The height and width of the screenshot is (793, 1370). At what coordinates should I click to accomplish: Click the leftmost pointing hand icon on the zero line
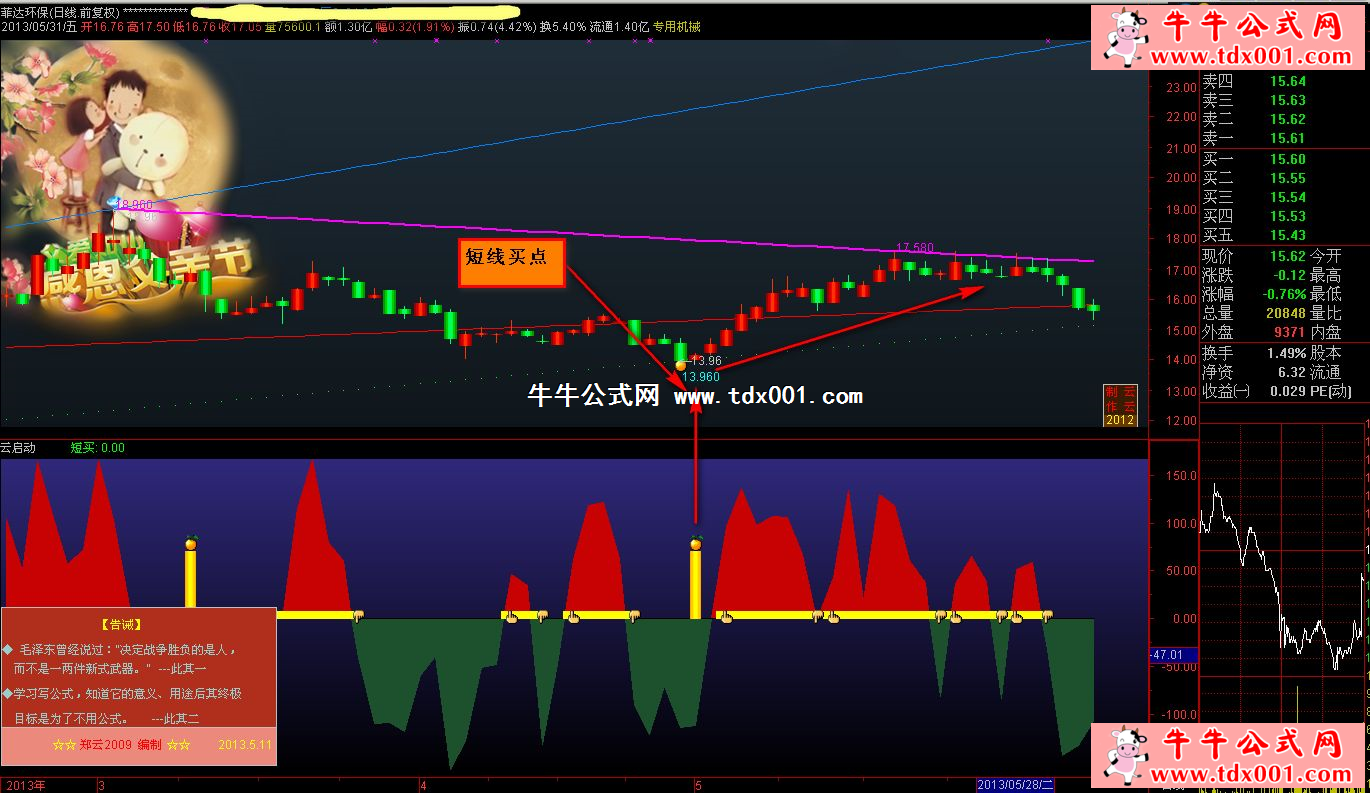[x=358, y=615]
